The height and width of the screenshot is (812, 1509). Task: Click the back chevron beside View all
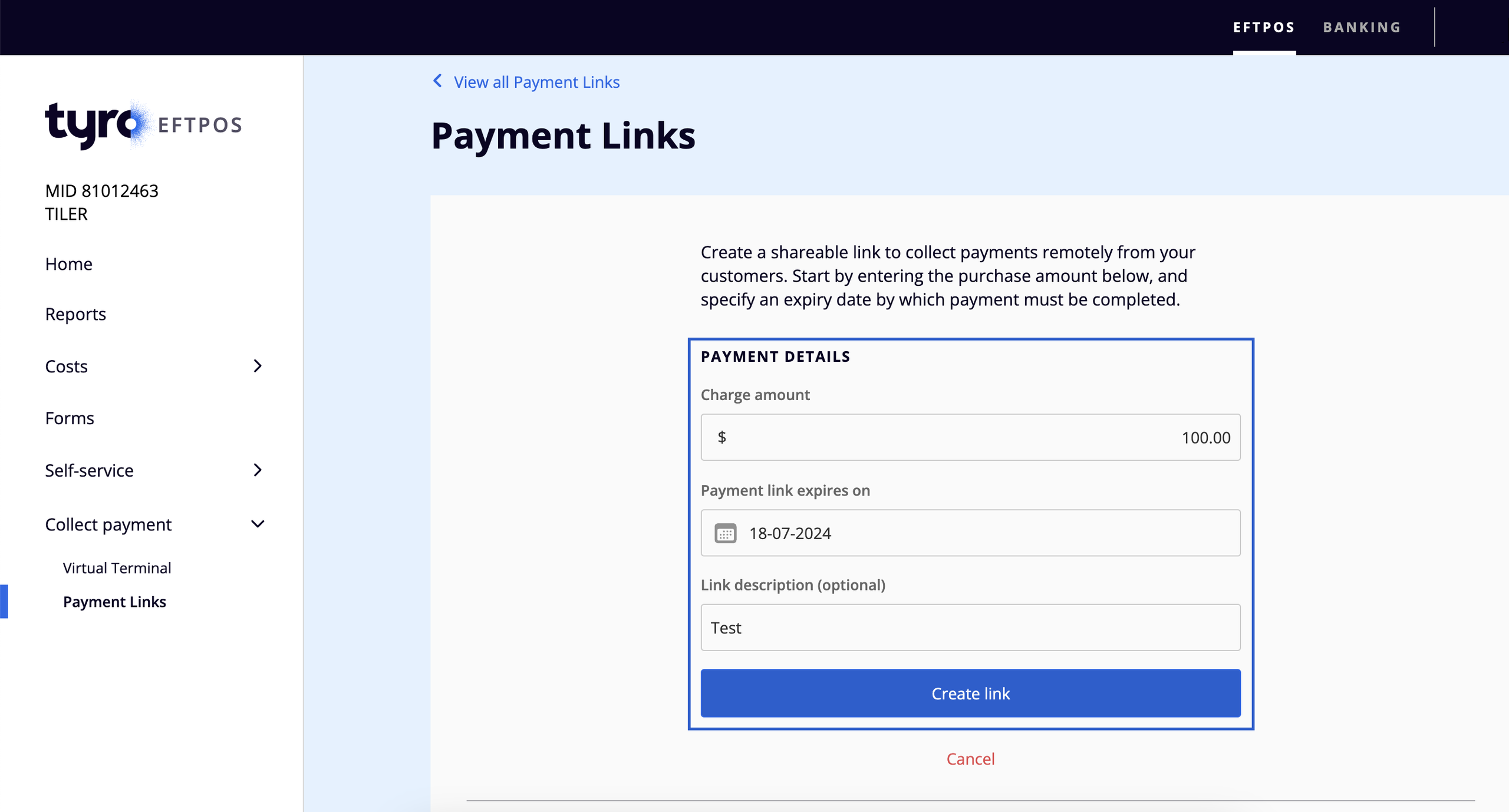[x=437, y=81]
